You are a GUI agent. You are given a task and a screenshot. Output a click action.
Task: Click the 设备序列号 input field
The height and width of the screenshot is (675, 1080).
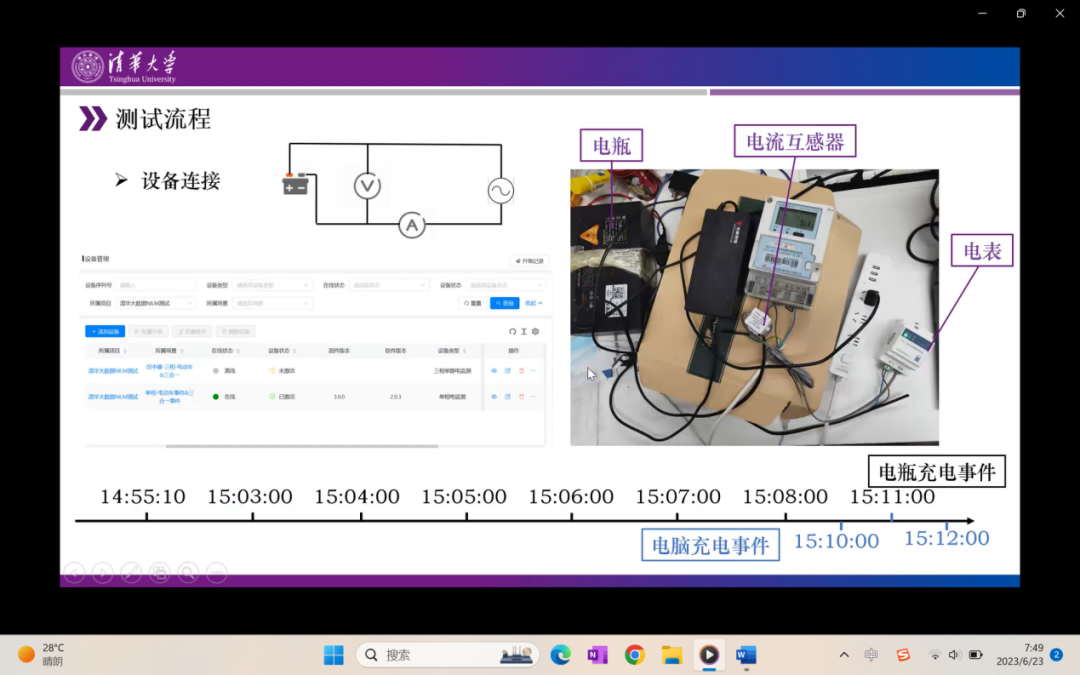point(155,285)
